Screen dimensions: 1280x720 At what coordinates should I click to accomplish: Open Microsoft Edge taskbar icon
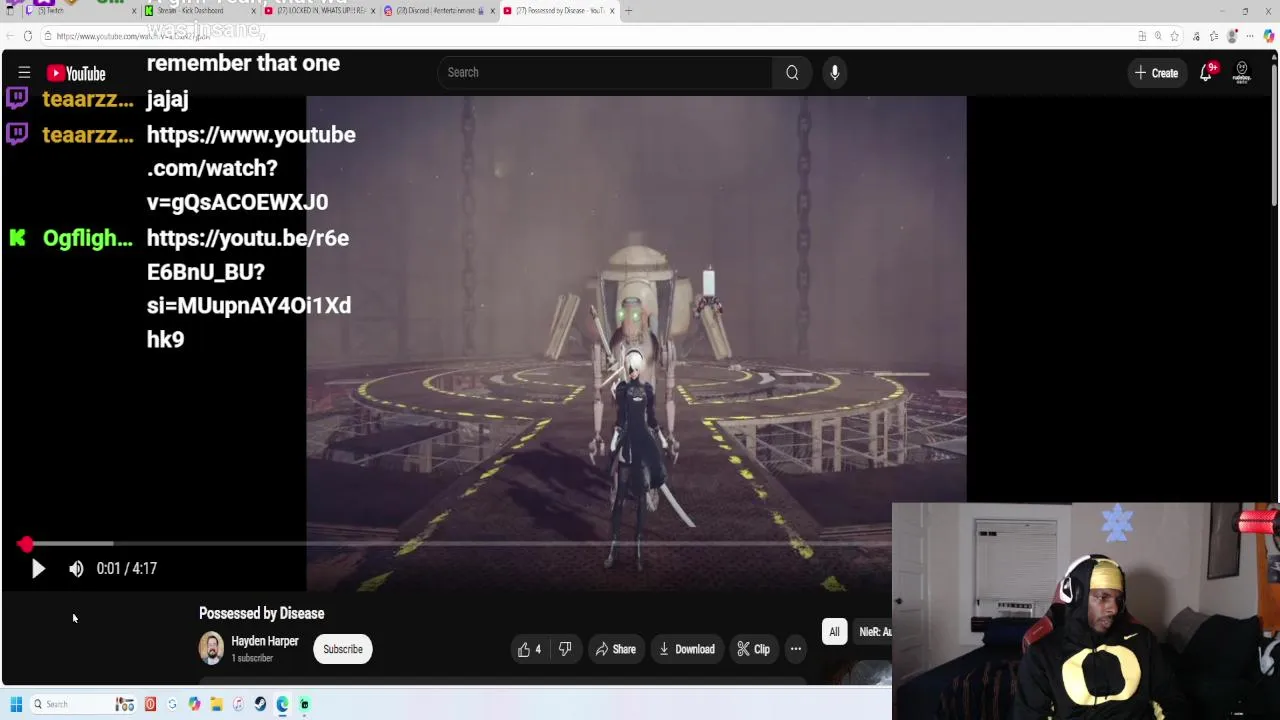(282, 704)
